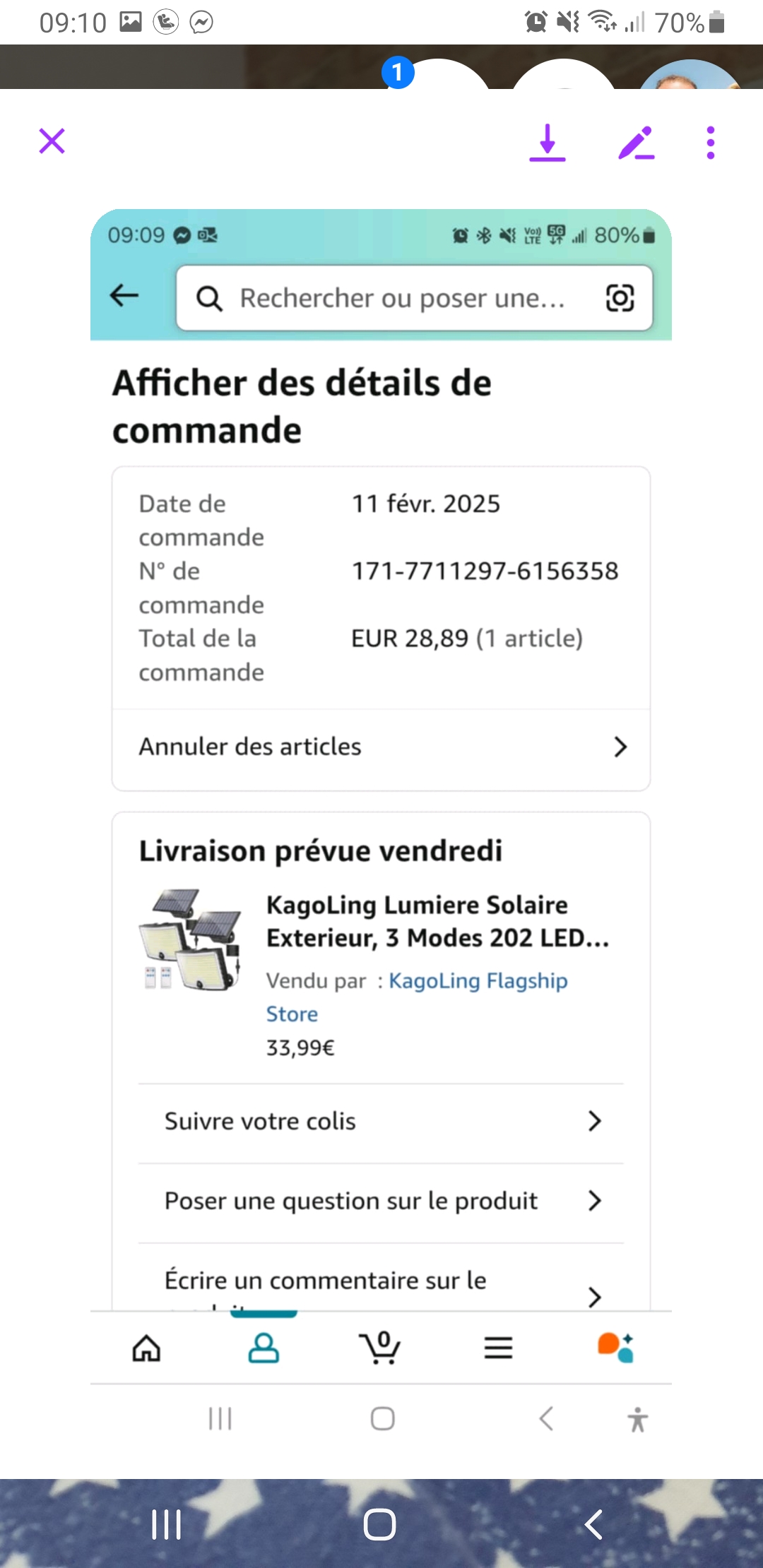Image resolution: width=763 pixels, height=1568 pixels.
Task: Tap the KagoLing Lumiere Solaire product title
Action: point(437,921)
